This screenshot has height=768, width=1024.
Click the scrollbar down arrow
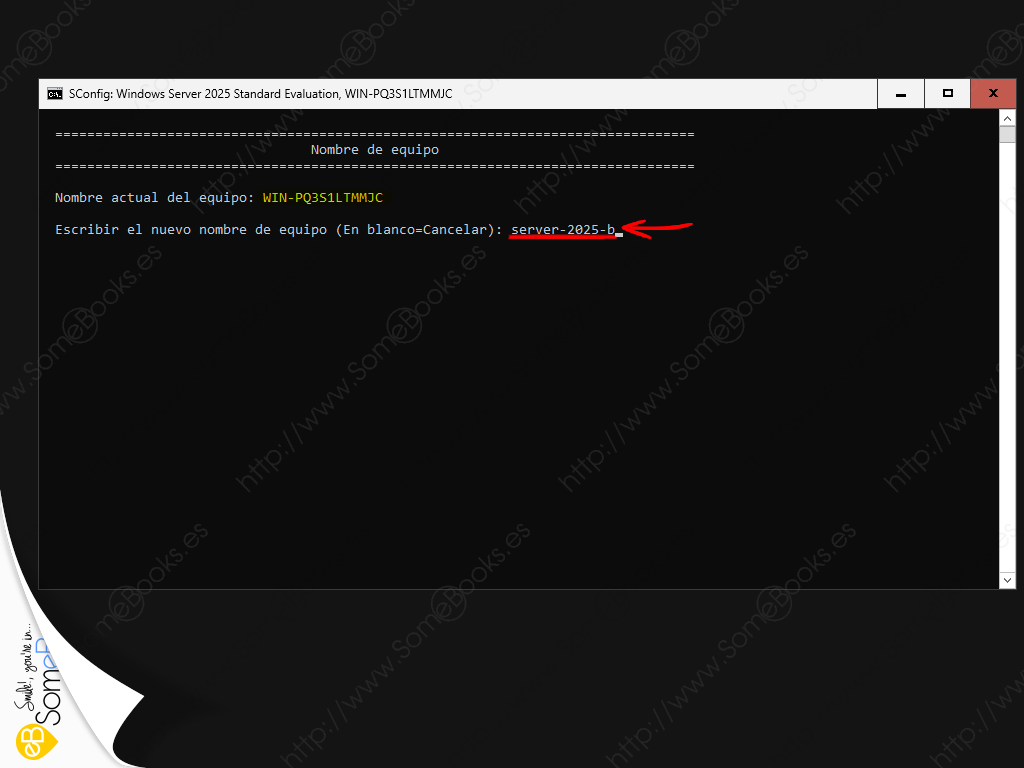coord(1008,580)
